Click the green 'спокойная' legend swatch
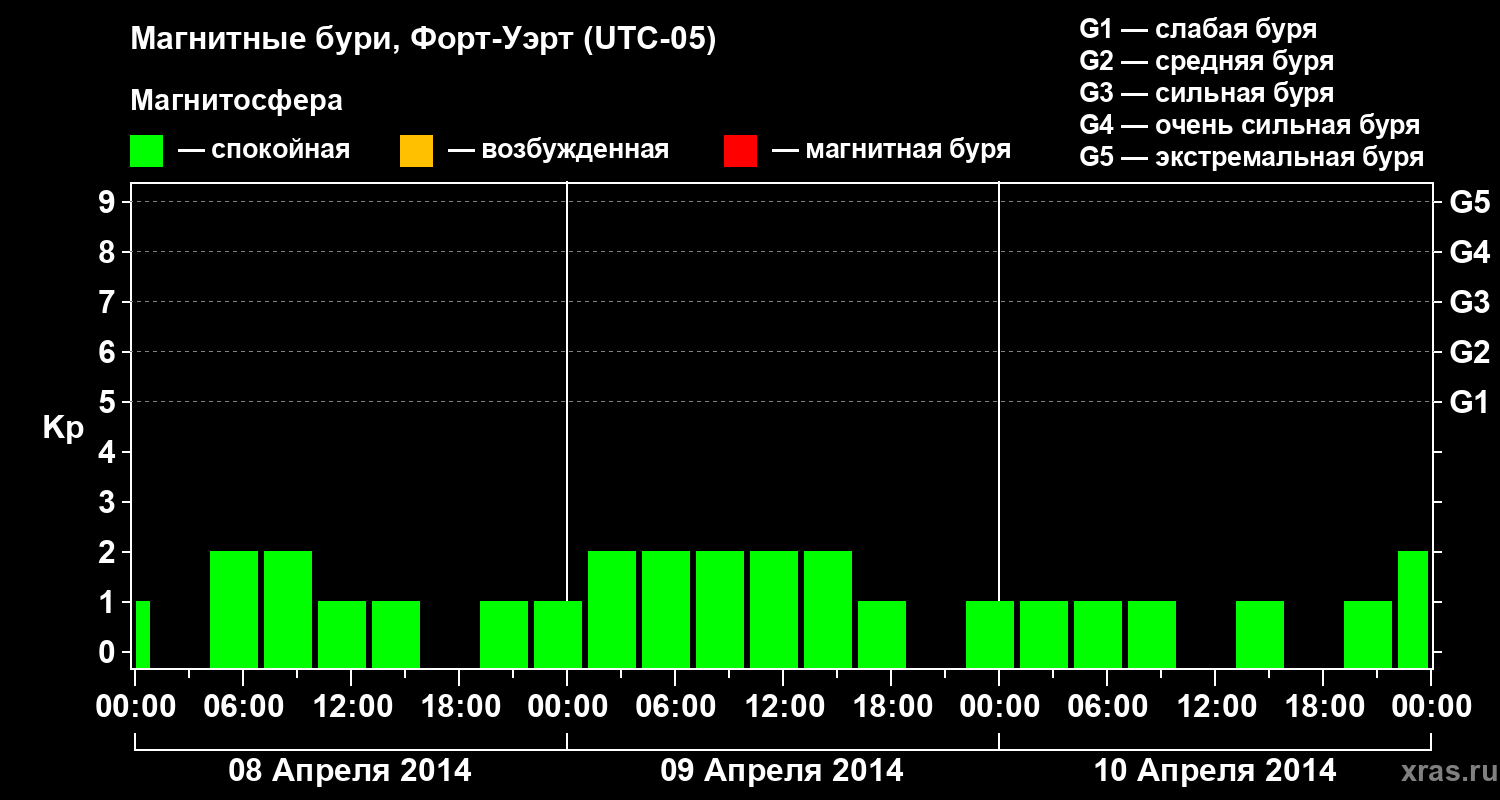Image resolution: width=1500 pixels, height=800 pixels. 147,151
